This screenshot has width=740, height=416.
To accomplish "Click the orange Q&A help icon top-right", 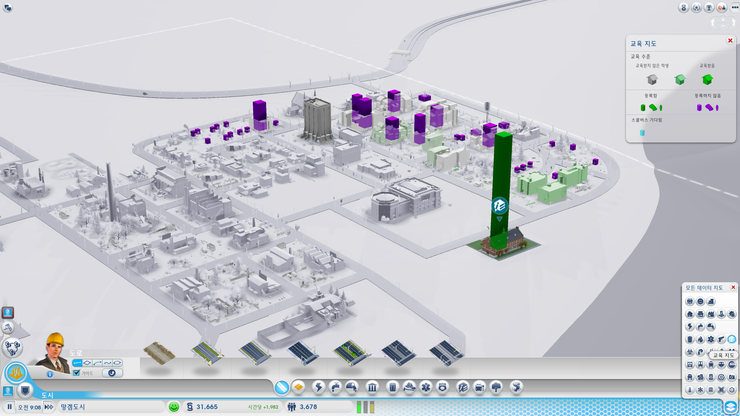I will (722, 7).
